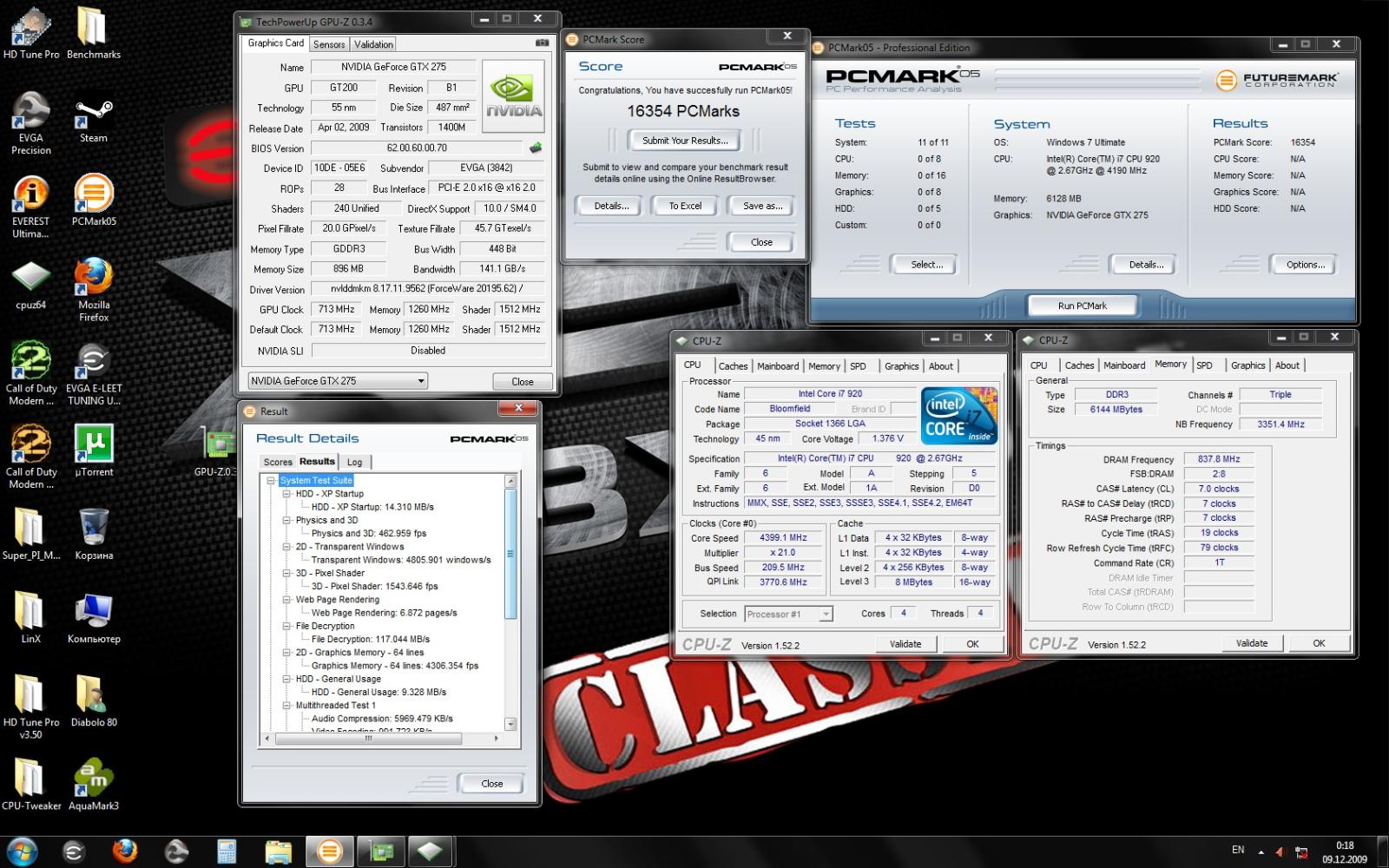Click the Select button under Tests
This screenshot has height=868, width=1389.
point(926,265)
